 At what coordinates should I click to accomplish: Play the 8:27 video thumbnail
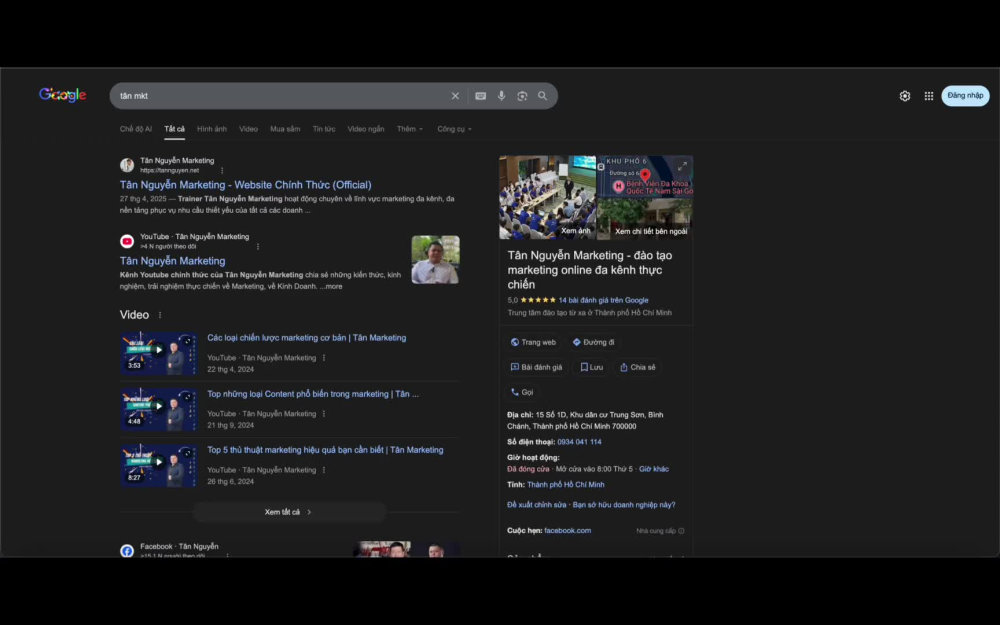click(158, 465)
